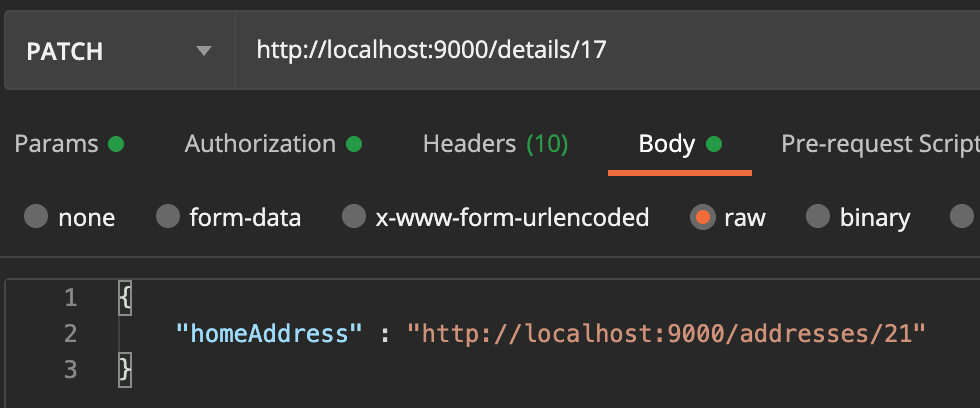Click the addresses/21 URL value in the body
This screenshot has width=980, height=408.
666,334
